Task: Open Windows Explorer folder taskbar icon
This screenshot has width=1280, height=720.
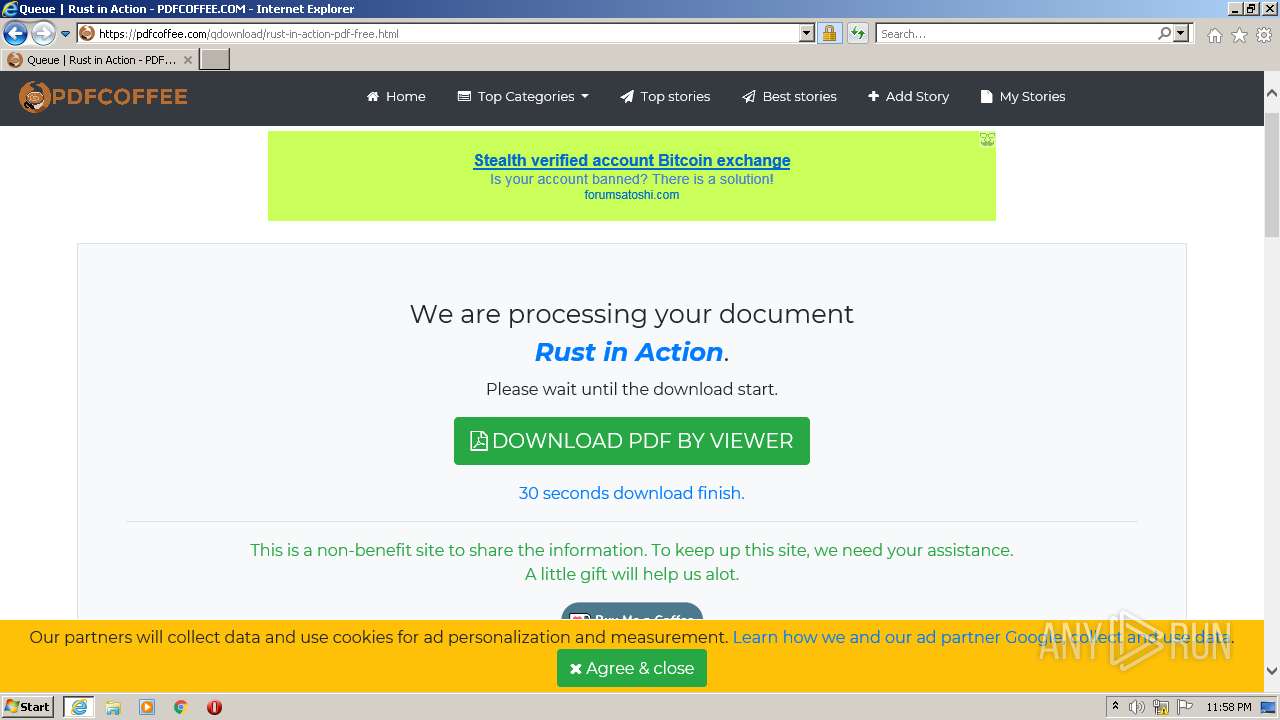Action: point(113,707)
